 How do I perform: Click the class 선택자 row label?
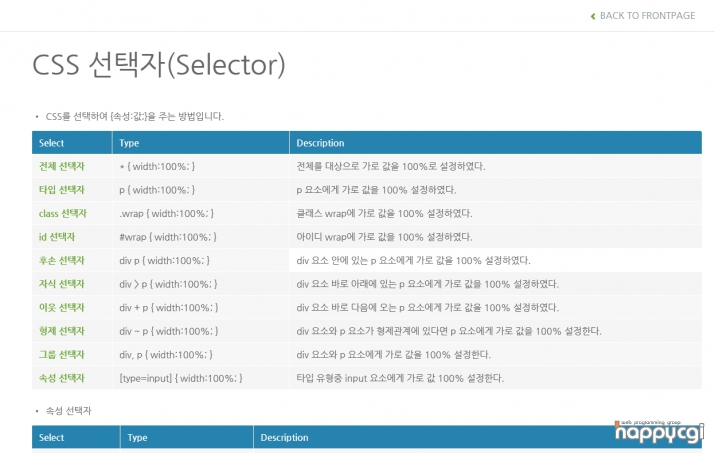click(62, 213)
